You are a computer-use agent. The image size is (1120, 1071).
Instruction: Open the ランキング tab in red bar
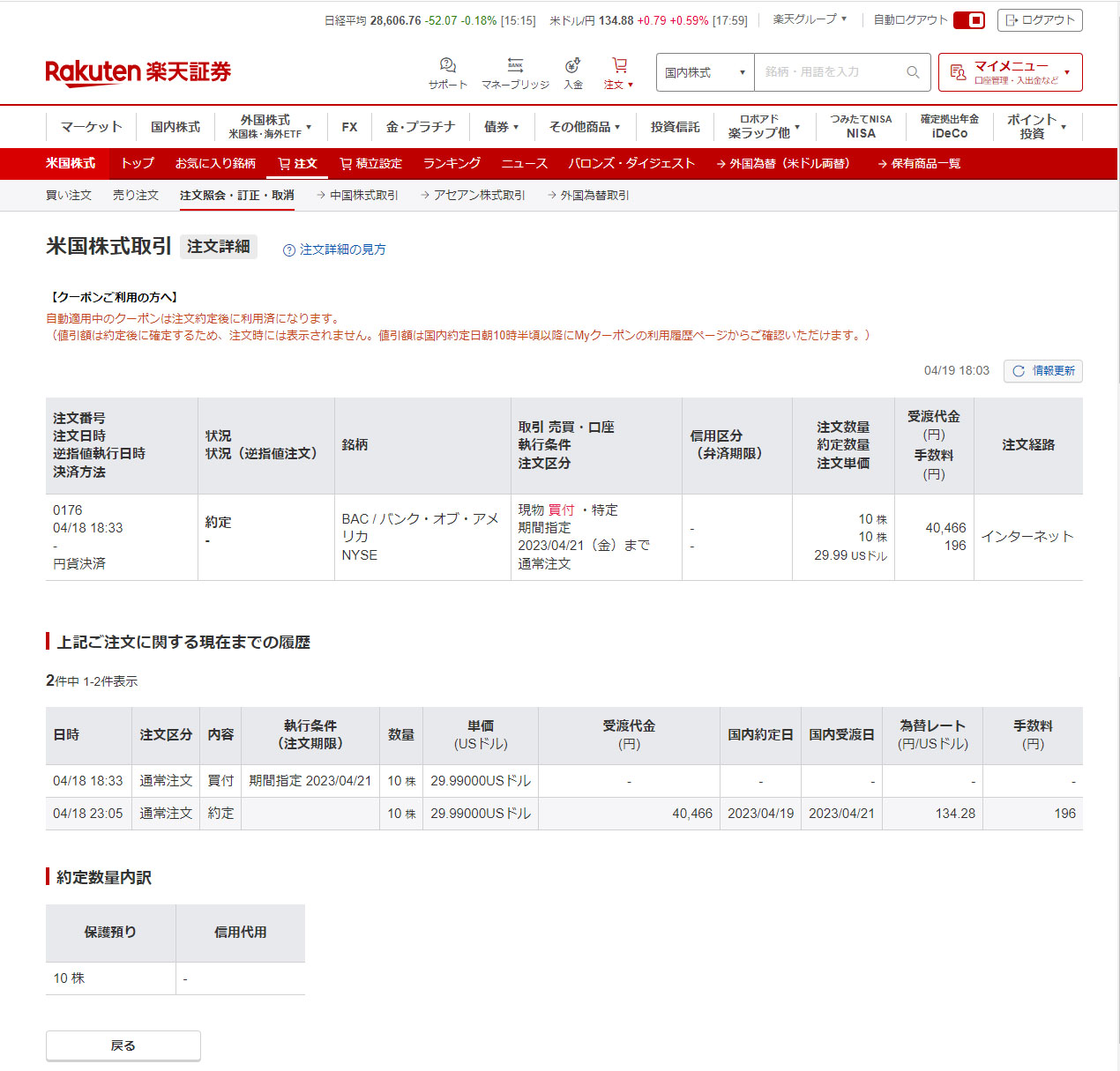tap(452, 164)
